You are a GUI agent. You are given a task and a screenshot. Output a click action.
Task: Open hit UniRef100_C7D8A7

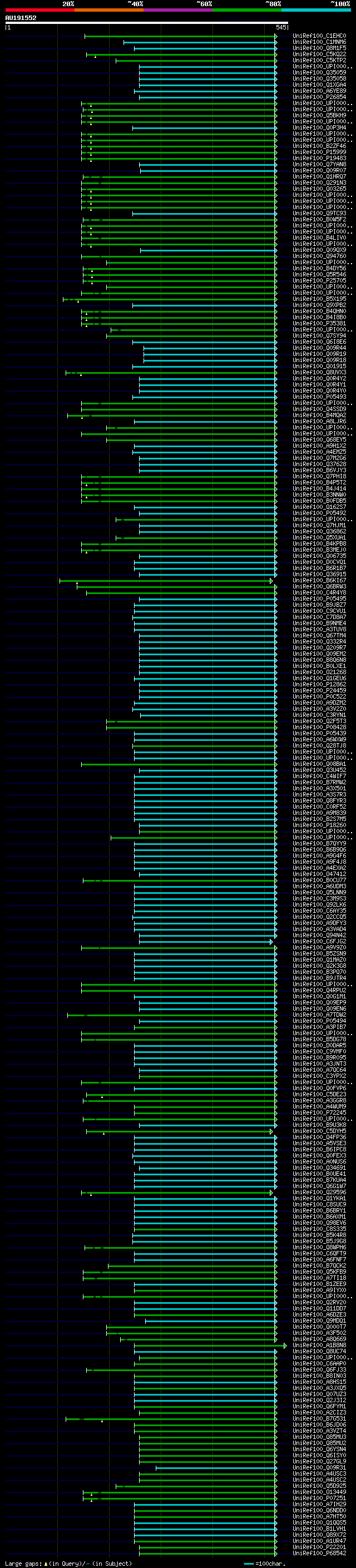point(319,617)
